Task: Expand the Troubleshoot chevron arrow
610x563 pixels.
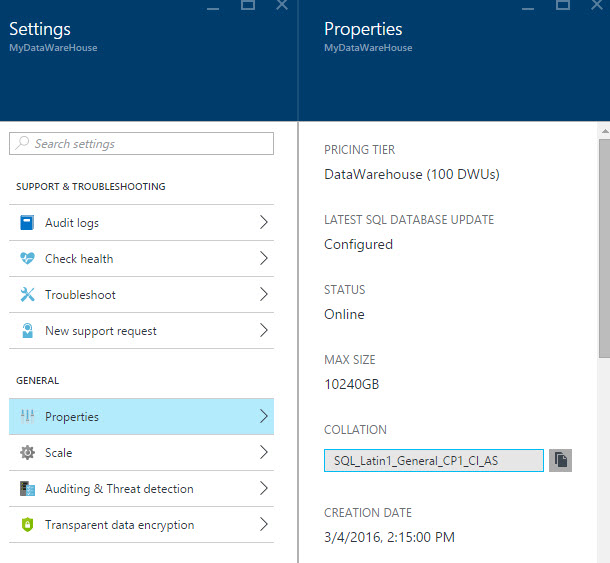Action: coord(264,295)
